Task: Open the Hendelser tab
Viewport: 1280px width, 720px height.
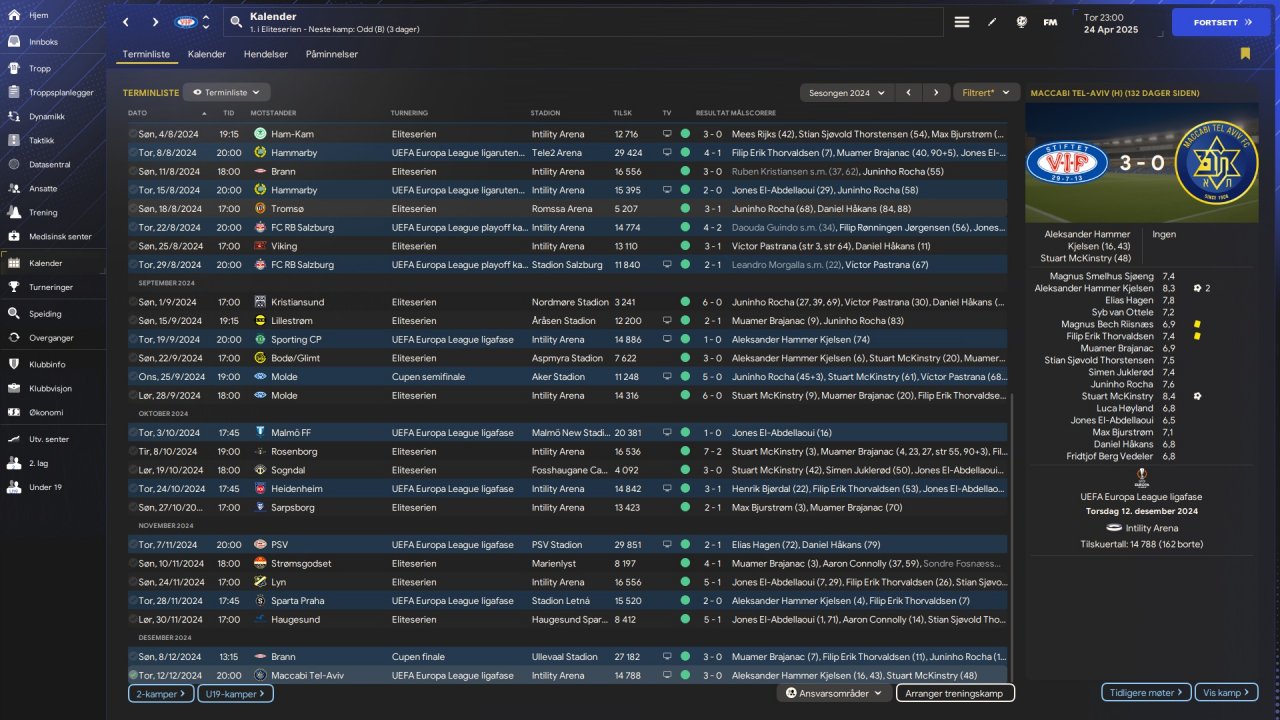Action: [x=266, y=54]
